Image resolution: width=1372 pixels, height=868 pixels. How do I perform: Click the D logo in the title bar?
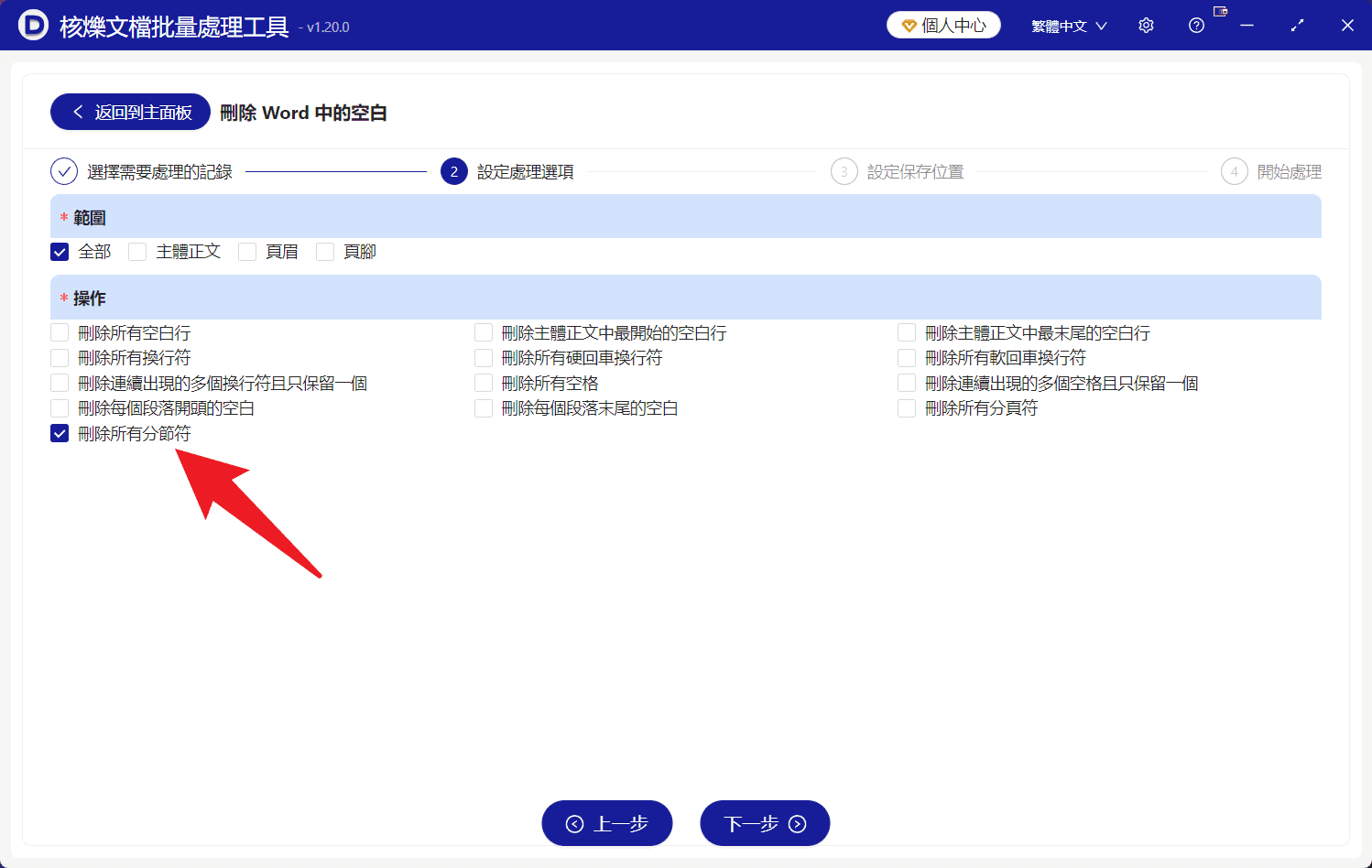[33, 25]
